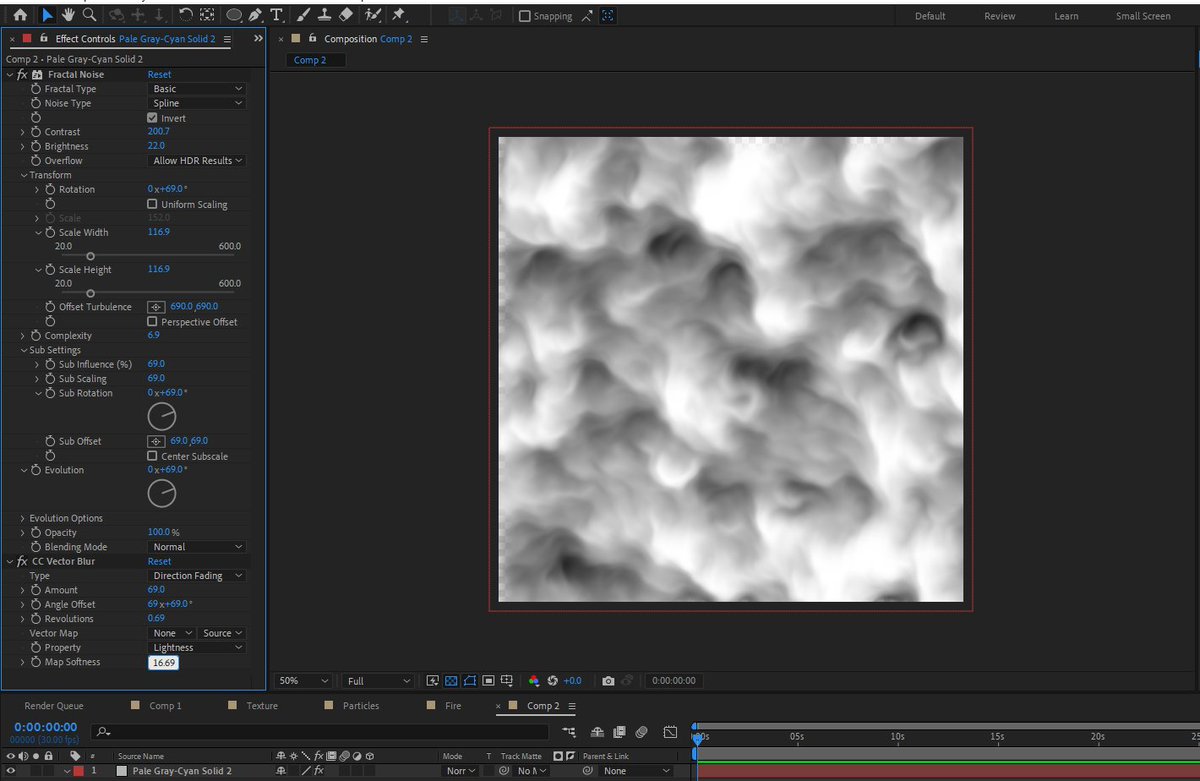Select the Roto Brush tool
Viewport: 1200px width, 781px height.
click(373, 15)
